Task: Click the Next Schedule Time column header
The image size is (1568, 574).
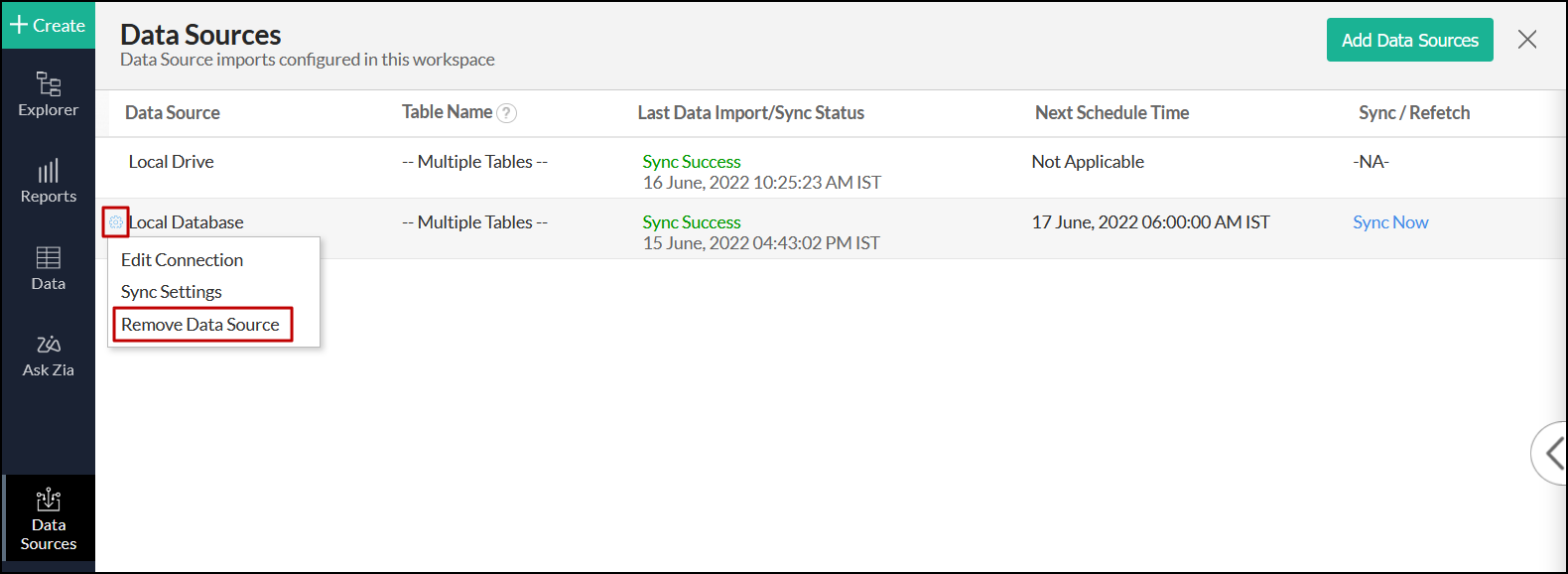Action: [1111, 113]
